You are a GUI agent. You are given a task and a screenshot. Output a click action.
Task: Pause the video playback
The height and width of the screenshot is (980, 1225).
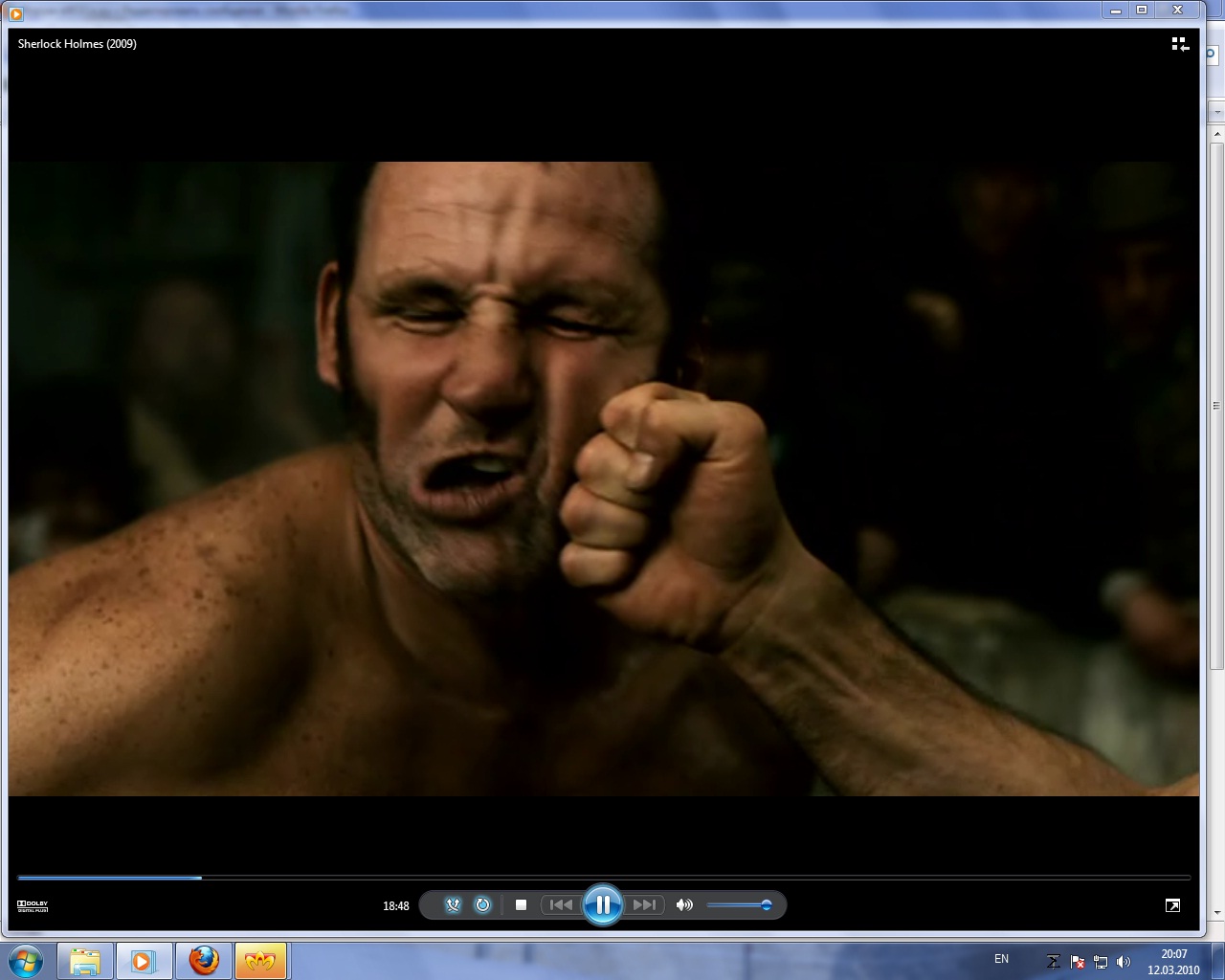603,904
